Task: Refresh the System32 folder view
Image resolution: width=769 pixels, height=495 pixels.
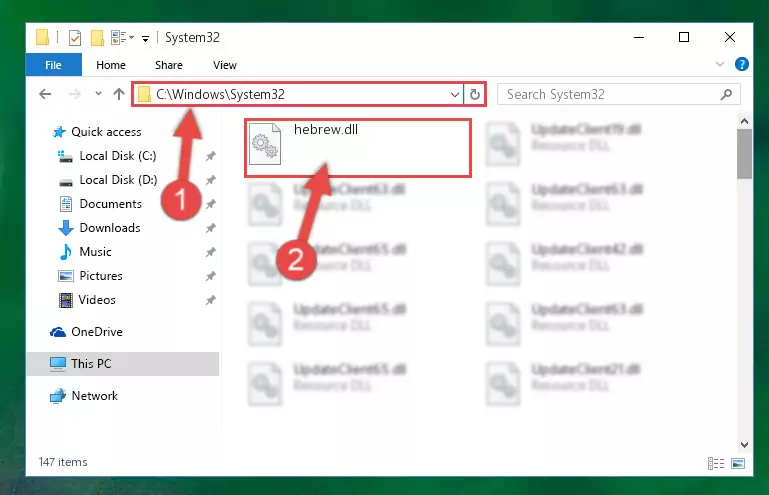Action: coord(475,94)
